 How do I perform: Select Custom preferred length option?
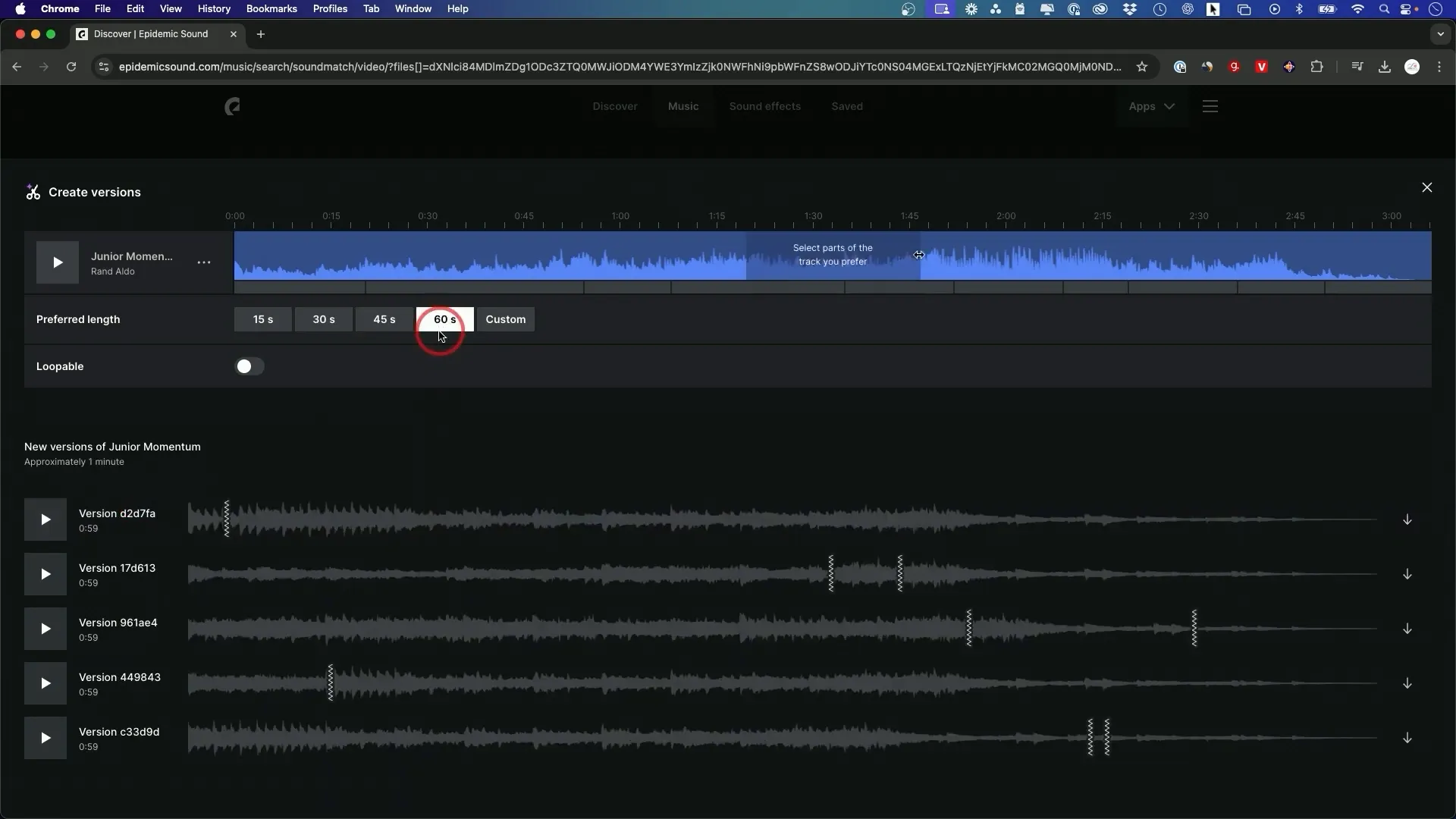[x=505, y=318]
